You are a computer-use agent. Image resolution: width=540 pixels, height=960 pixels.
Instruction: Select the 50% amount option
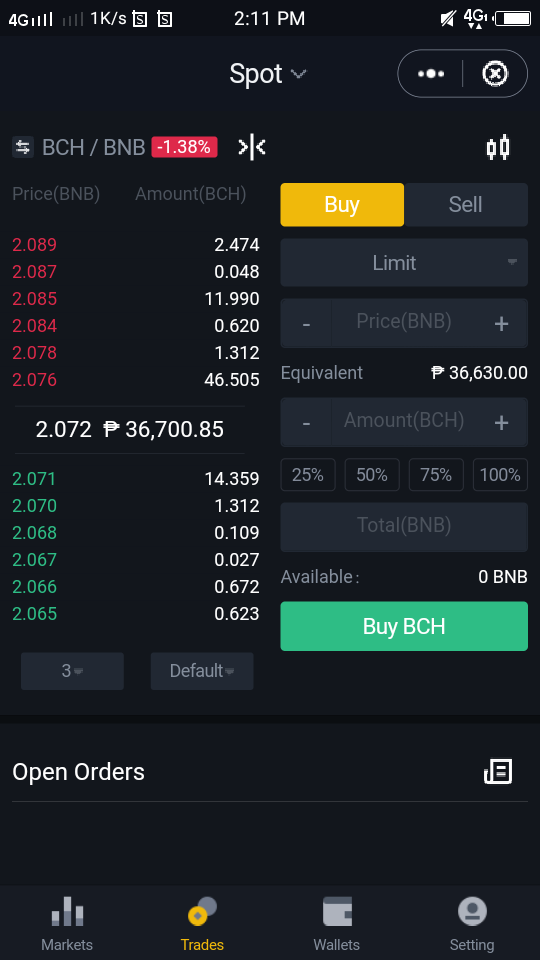(372, 474)
